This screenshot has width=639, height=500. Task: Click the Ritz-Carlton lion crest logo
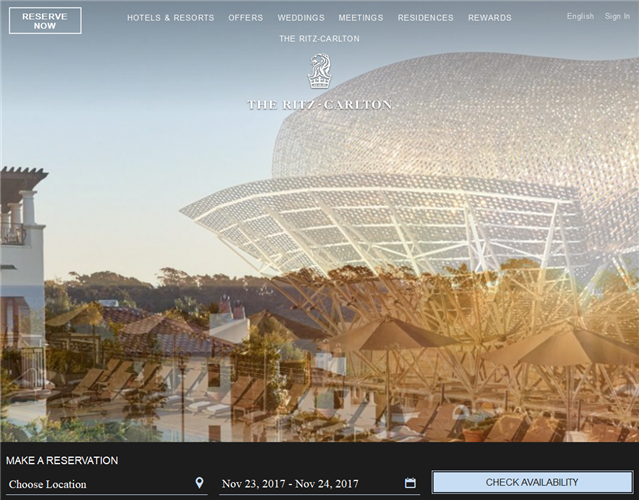click(x=319, y=72)
